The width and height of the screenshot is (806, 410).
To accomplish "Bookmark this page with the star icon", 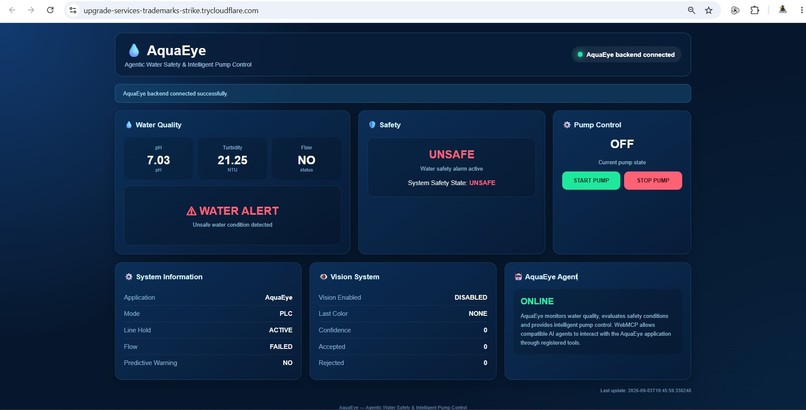I will [709, 10].
